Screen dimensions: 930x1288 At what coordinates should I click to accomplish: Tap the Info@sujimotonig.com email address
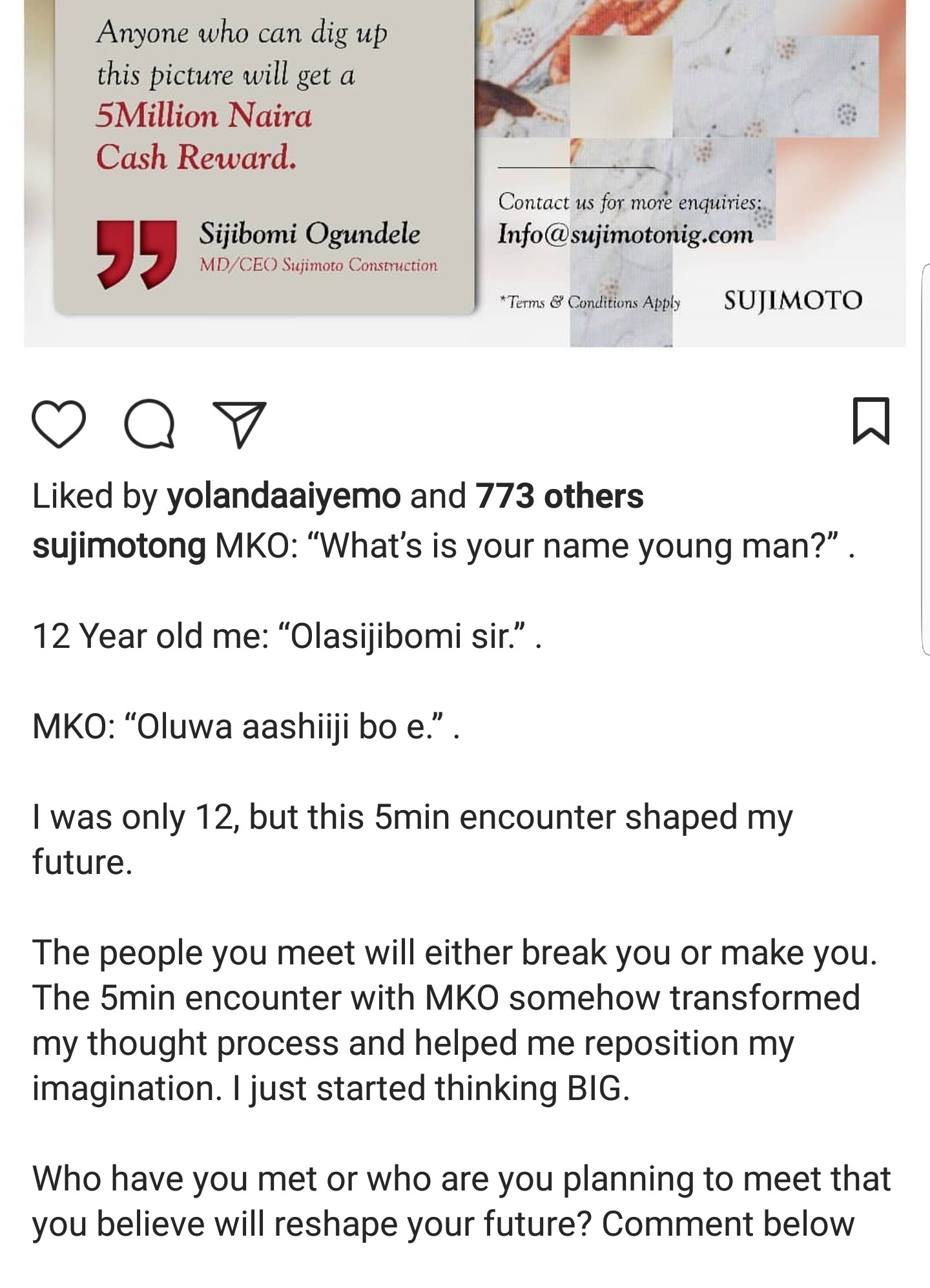(625, 234)
